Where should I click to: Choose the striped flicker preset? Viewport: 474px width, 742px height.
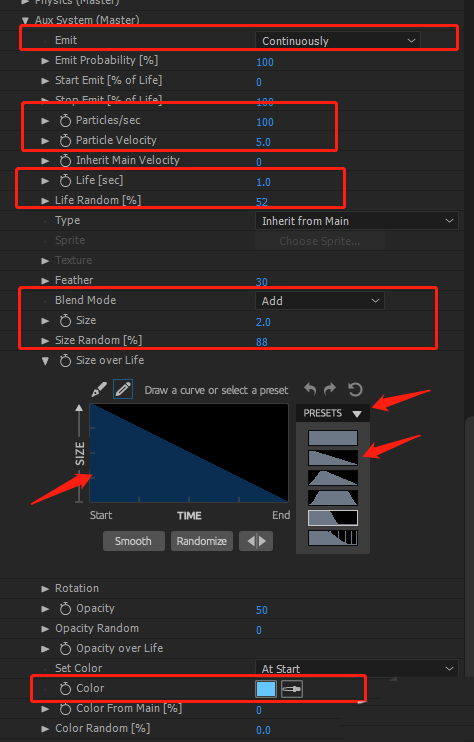pos(333,538)
